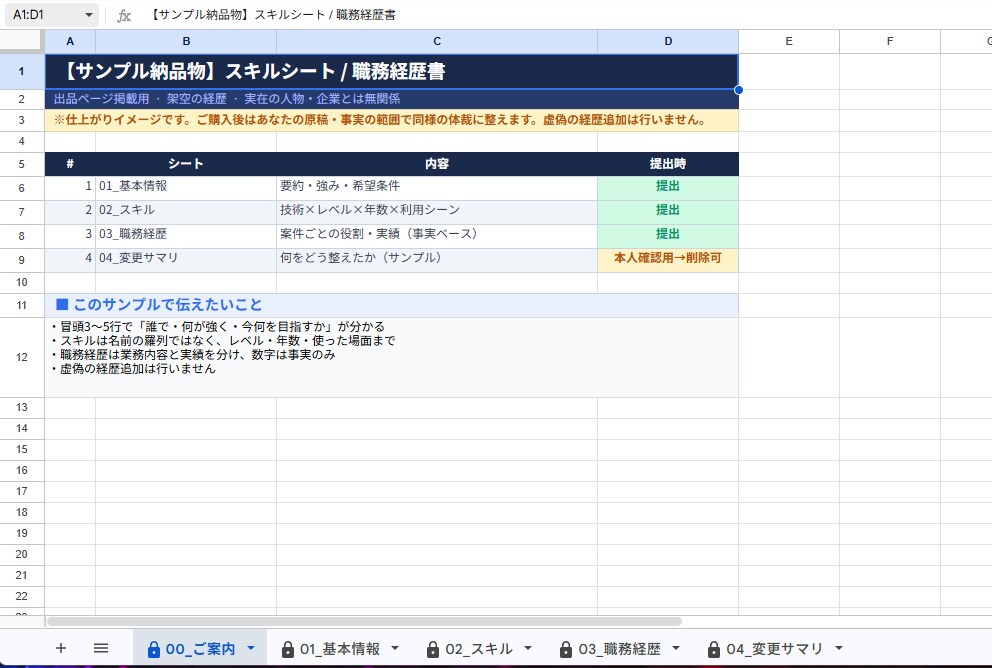Select column B header

tap(186, 41)
